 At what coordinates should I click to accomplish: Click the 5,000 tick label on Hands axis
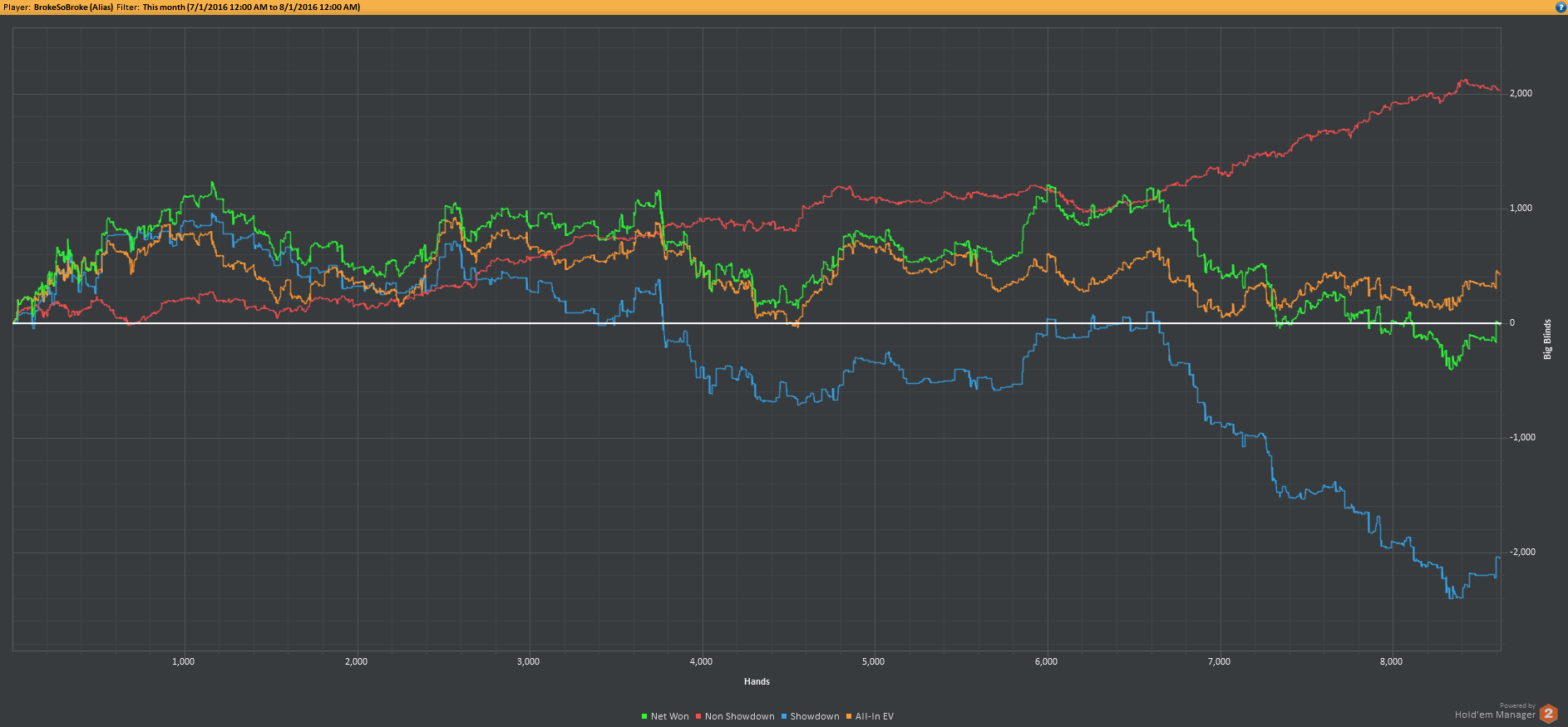click(x=873, y=661)
